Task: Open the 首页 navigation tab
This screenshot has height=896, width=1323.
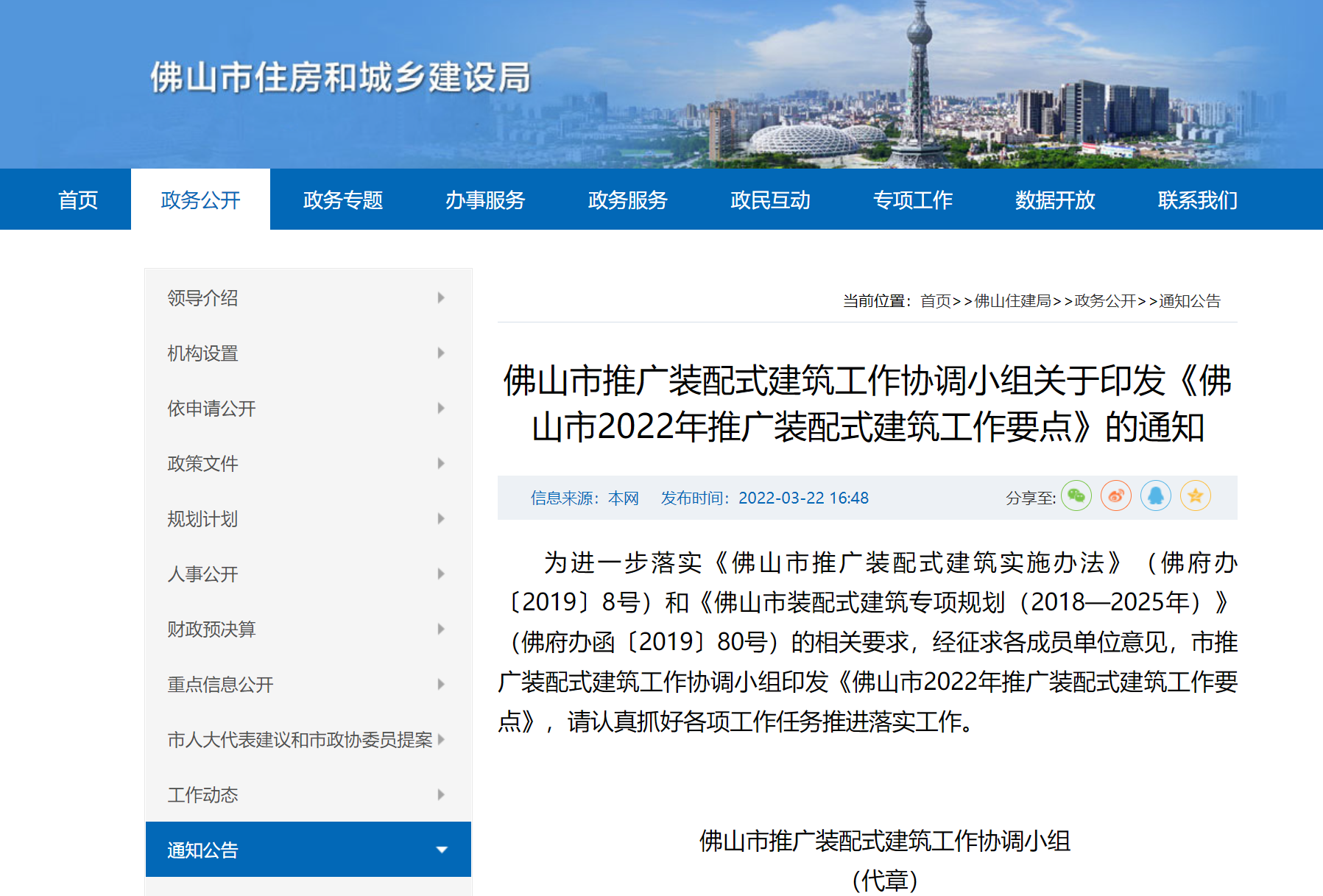Action: pyautogui.click(x=78, y=200)
